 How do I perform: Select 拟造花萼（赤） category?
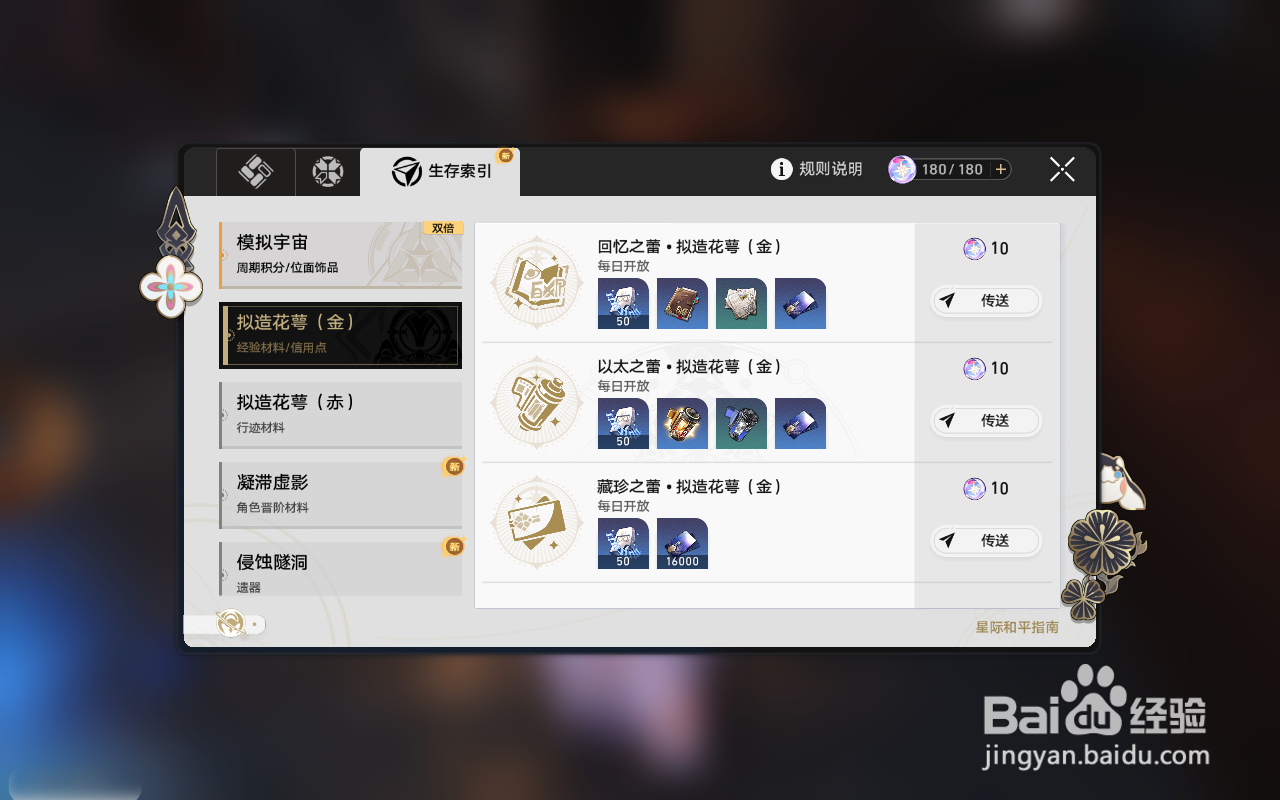pos(341,415)
